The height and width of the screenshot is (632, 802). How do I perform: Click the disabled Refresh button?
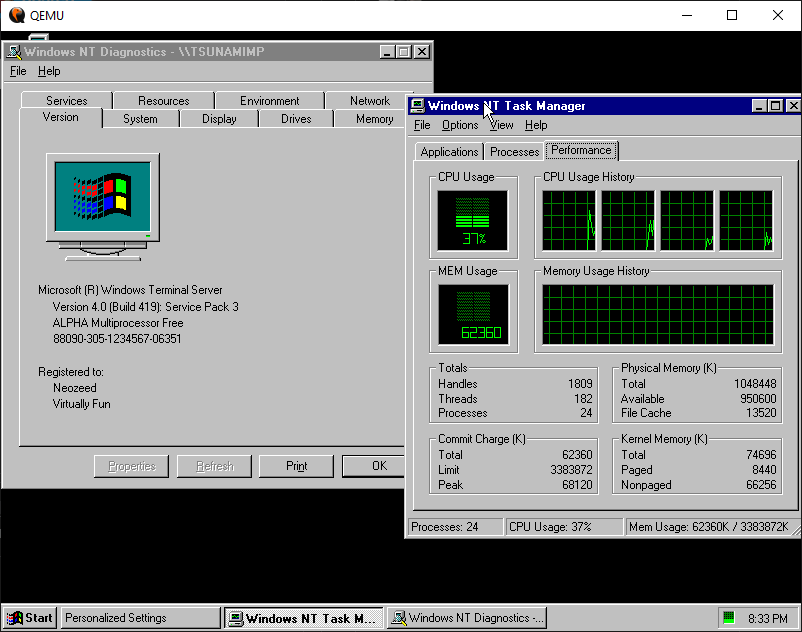click(214, 466)
